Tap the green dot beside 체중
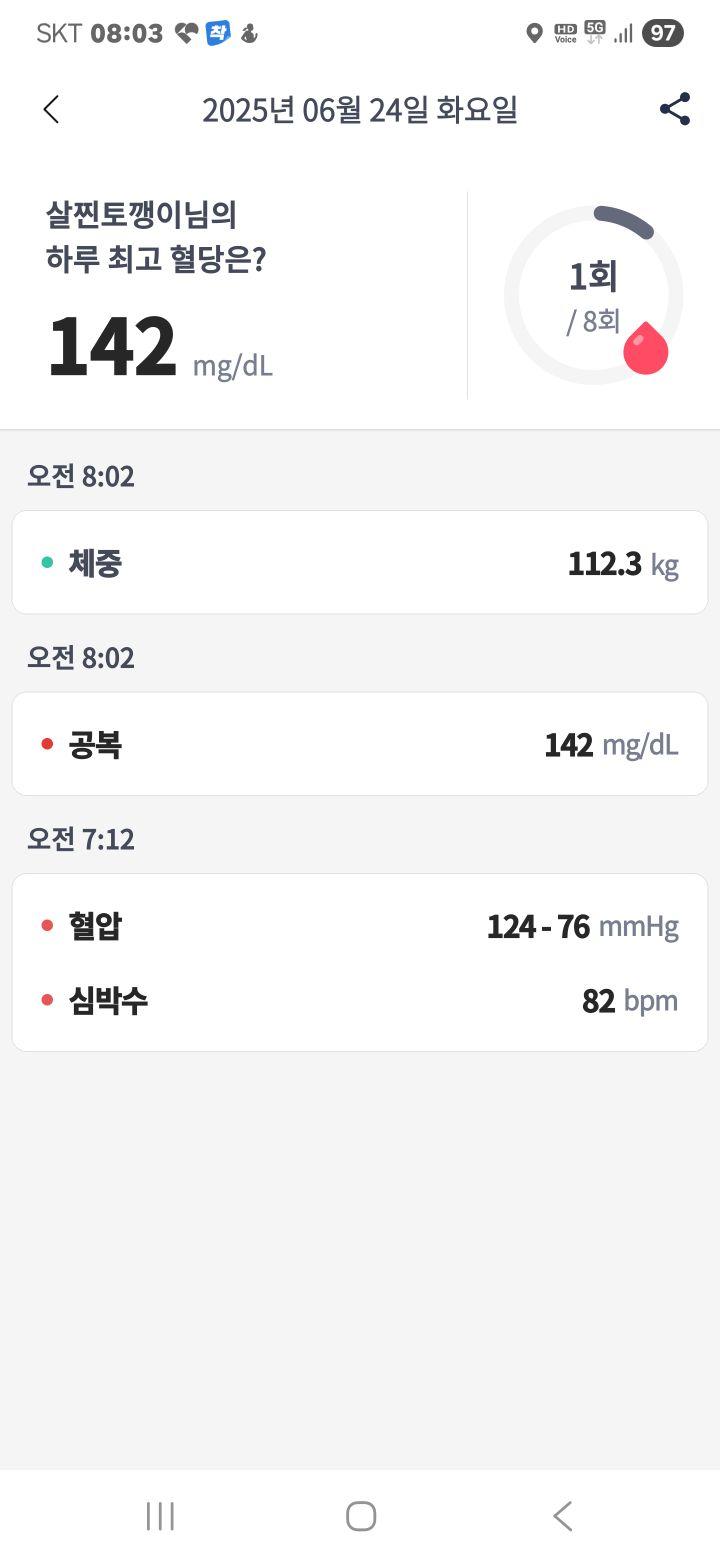This screenshot has height=1560, width=720. tap(47, 563)
